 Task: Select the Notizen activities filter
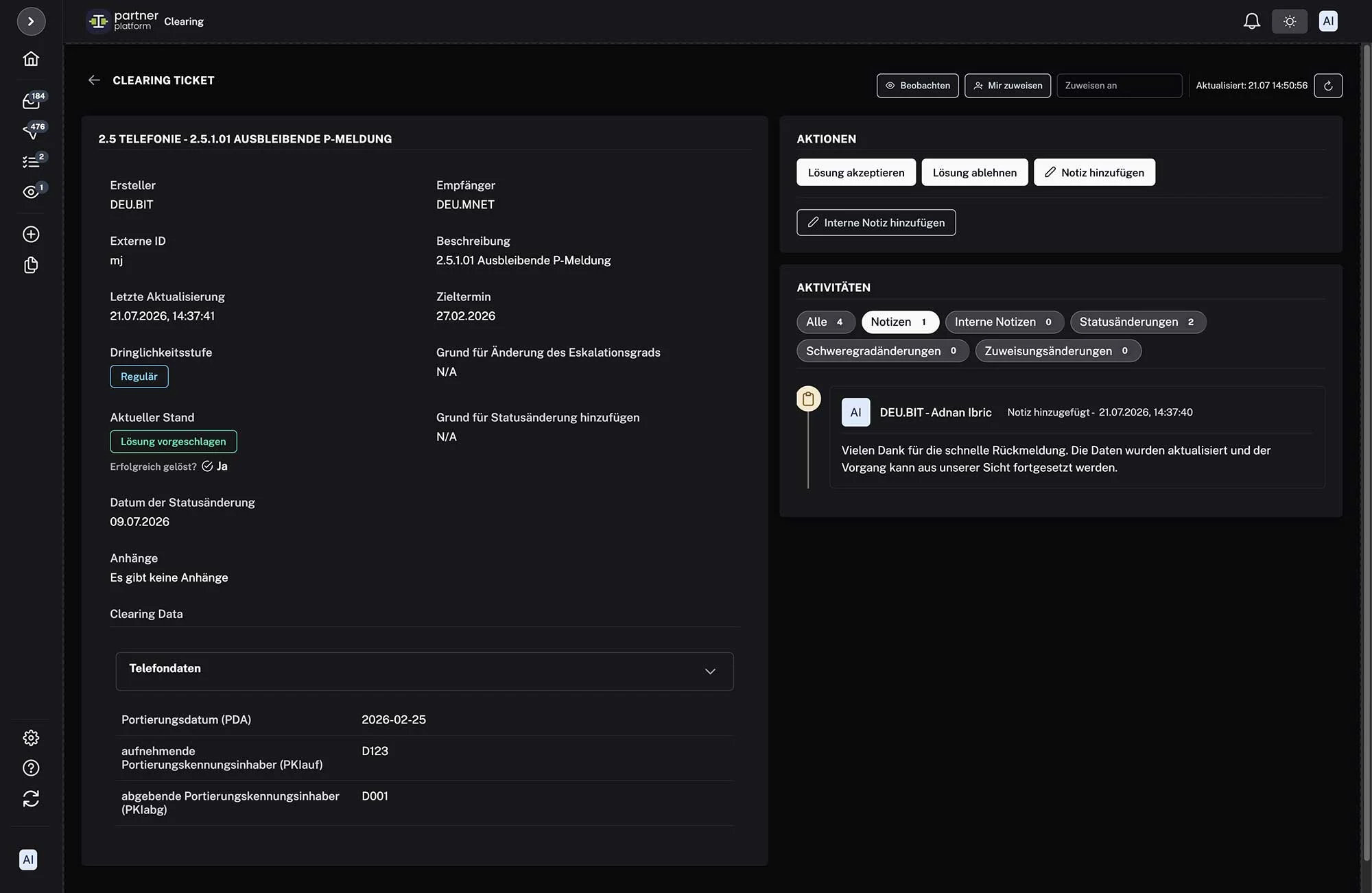(x=900, y=322)
